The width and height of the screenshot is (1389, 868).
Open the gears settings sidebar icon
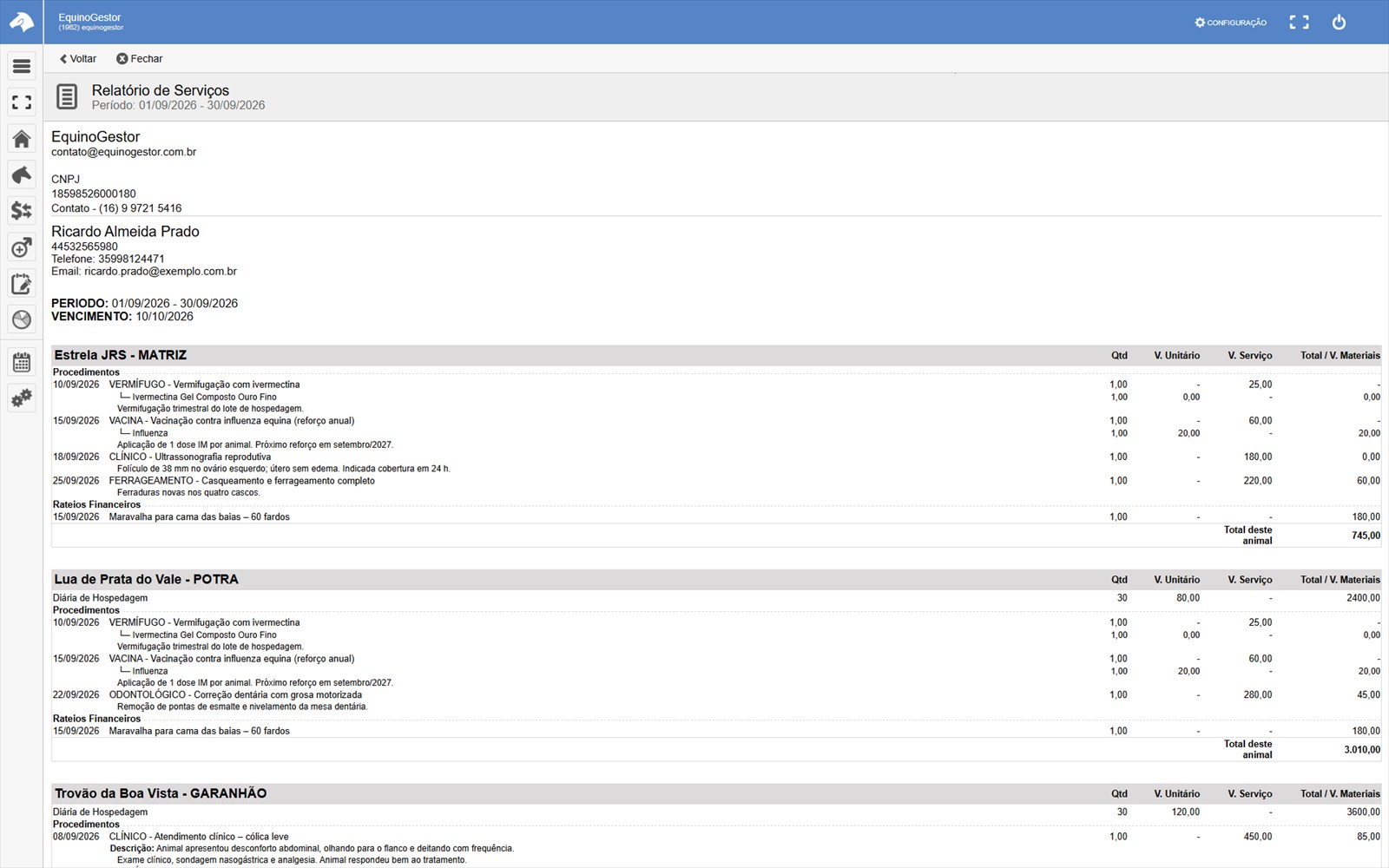pyautogui.click(x=22, y=398)
